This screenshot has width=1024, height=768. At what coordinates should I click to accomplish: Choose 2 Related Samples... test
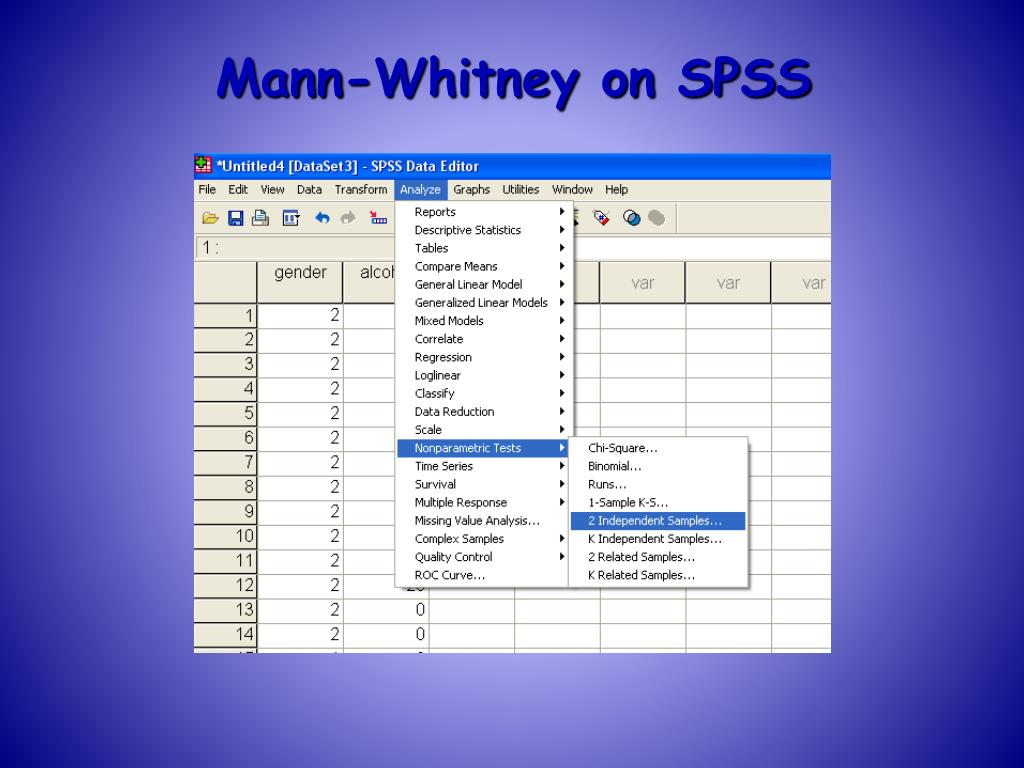click(658, 557)
